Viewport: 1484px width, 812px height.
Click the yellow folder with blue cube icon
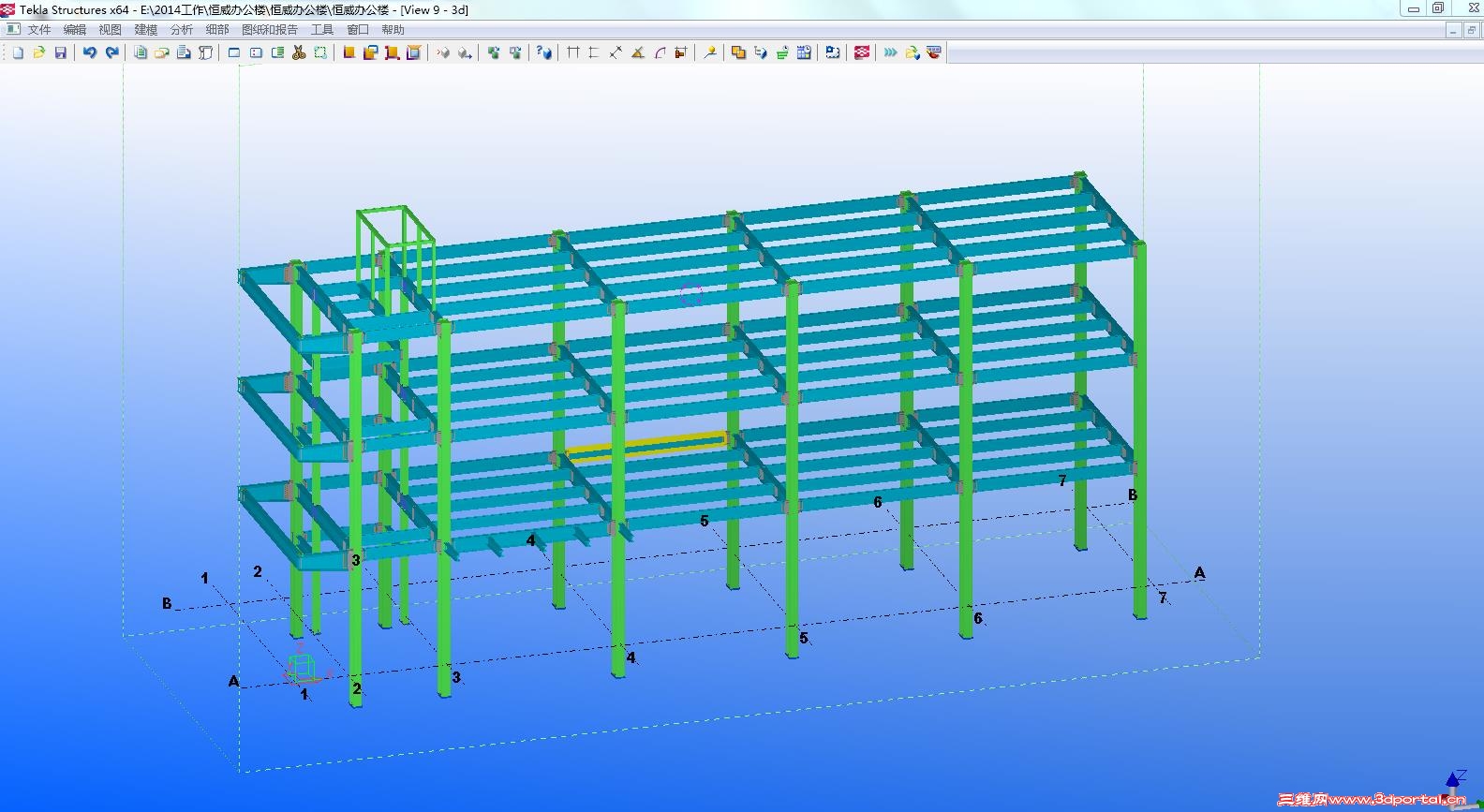[912, 52]
